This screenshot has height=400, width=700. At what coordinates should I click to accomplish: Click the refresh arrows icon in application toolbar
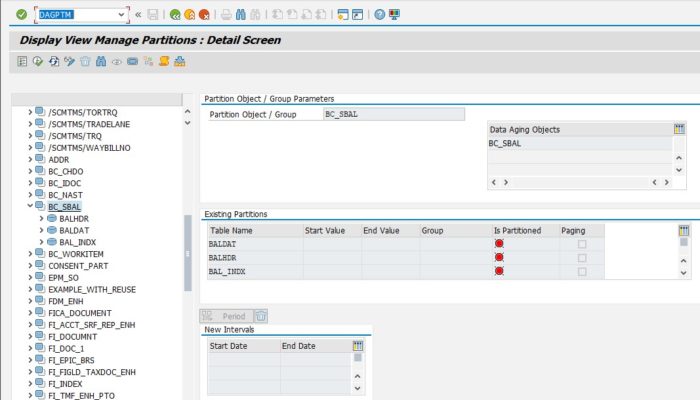point(54,62)
